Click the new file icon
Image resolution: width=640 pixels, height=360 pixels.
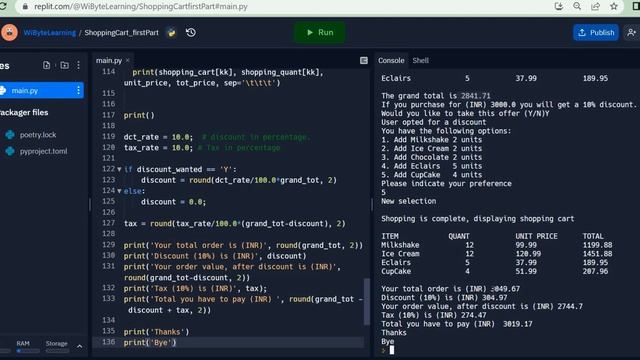pyautogui.click(x=47, y=65)
